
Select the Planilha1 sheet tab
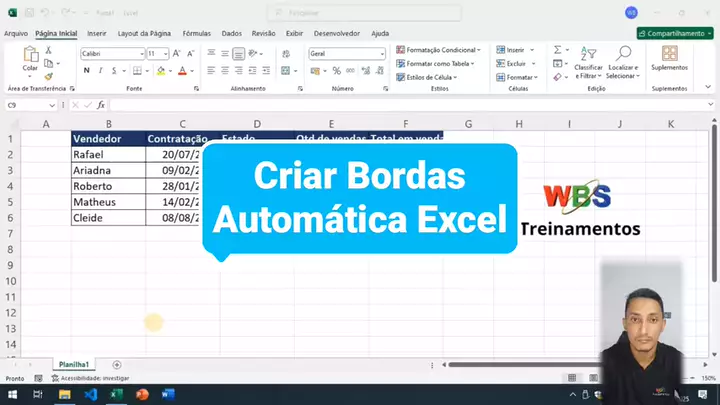(73, 365)
